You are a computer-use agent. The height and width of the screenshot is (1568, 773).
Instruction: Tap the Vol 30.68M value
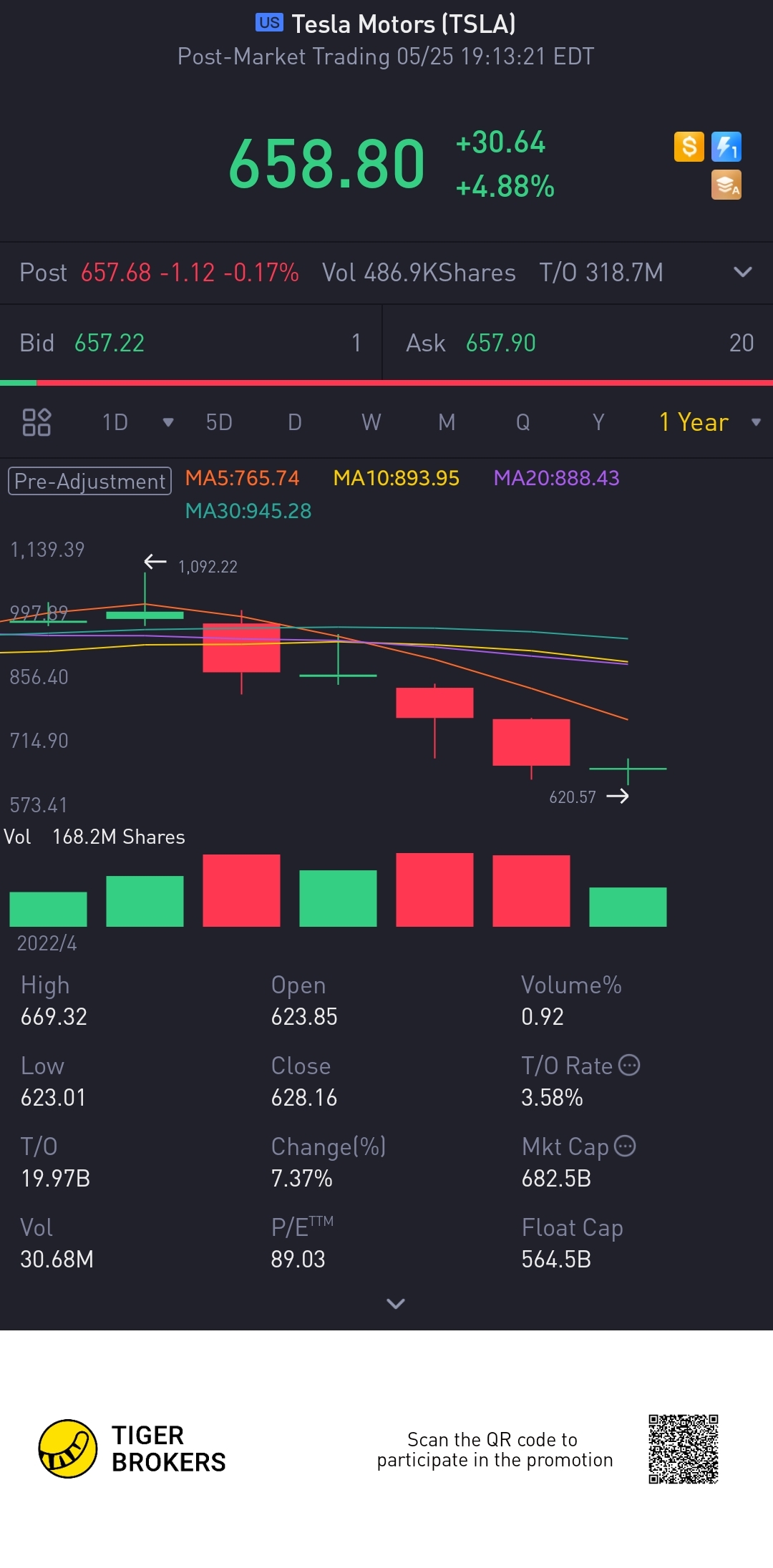point(57,1259)
